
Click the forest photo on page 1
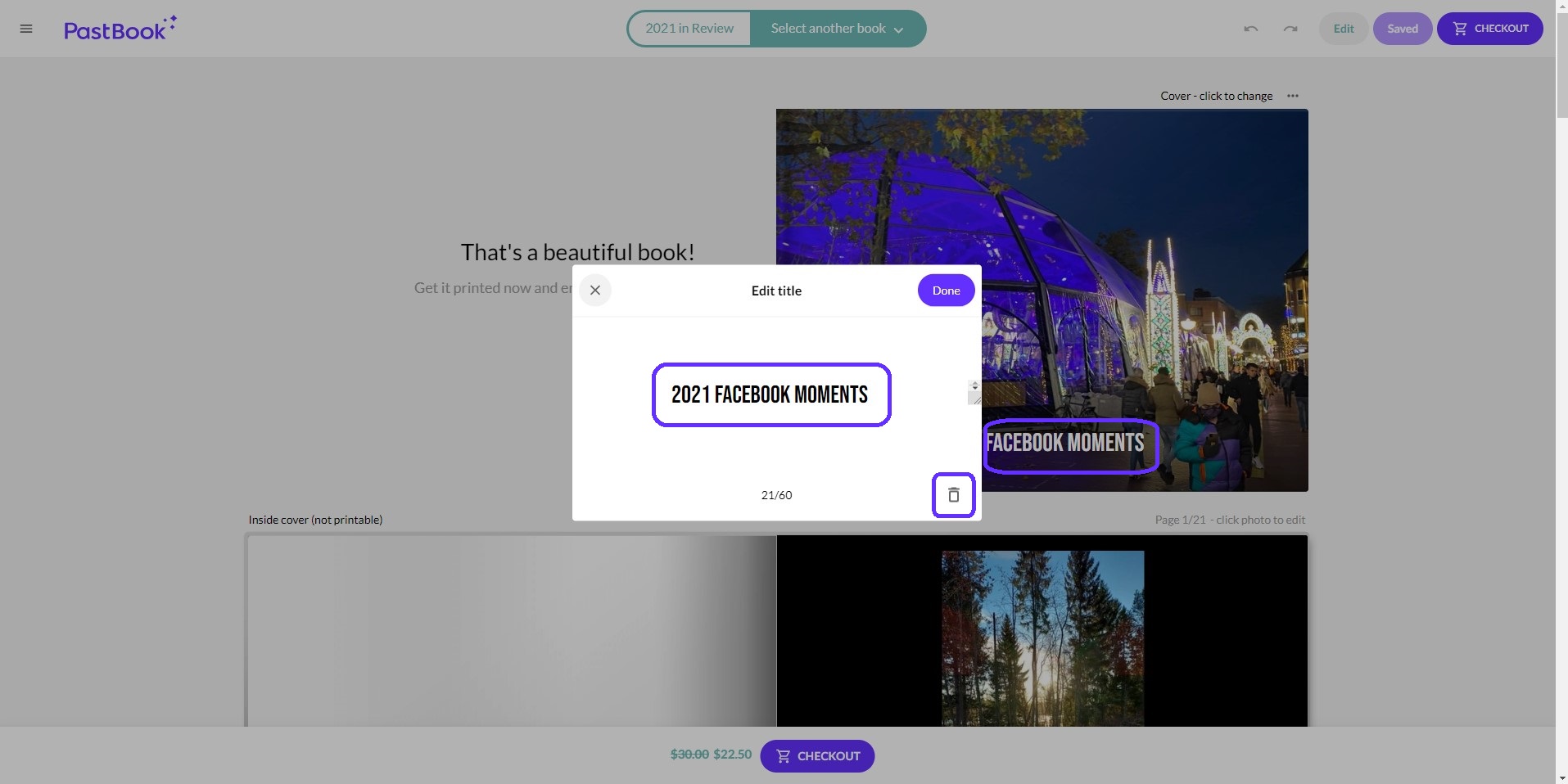click(1042, 638)
